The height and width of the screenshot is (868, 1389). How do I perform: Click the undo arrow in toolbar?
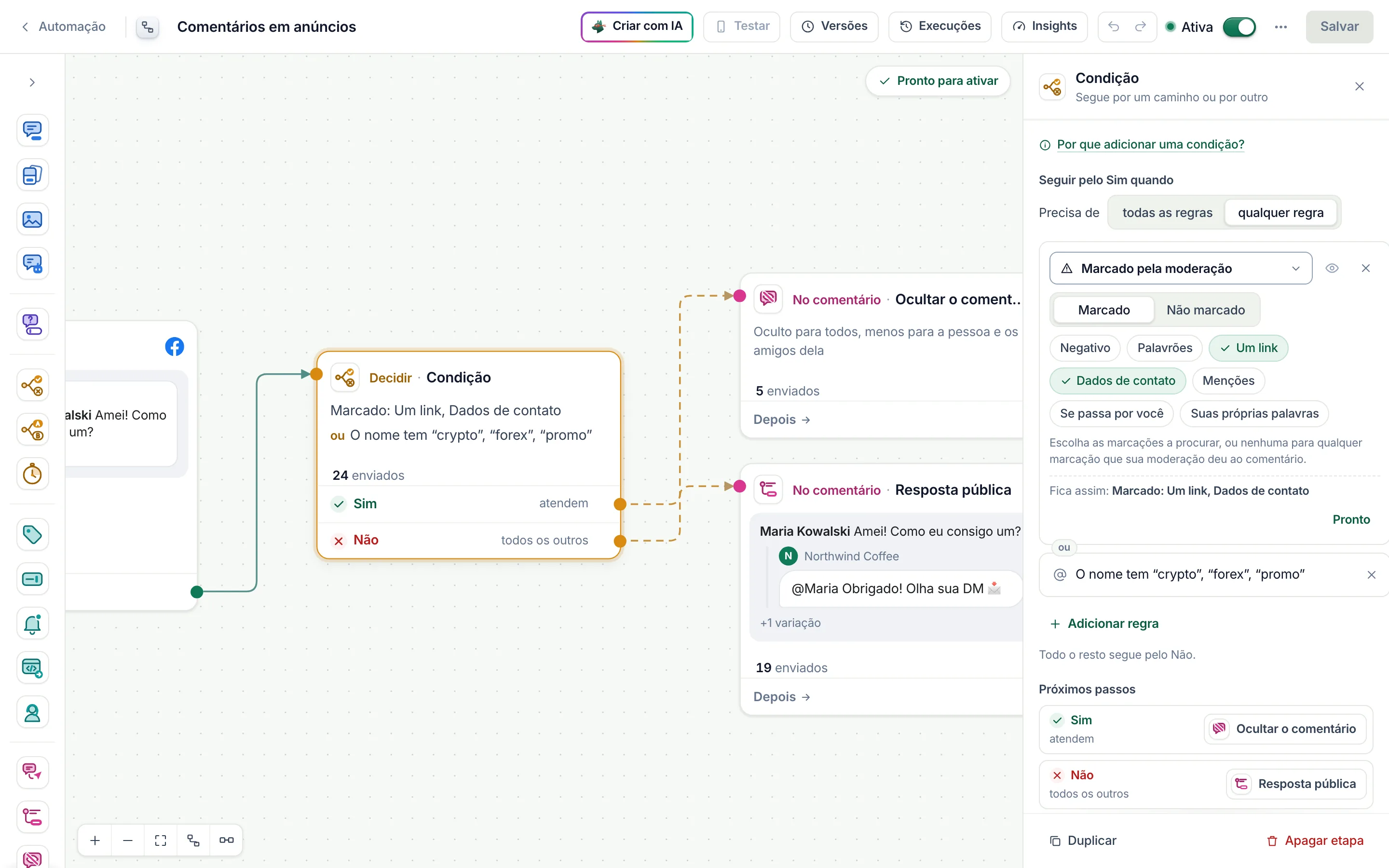pyautogui.click(x=1114, y=27)
